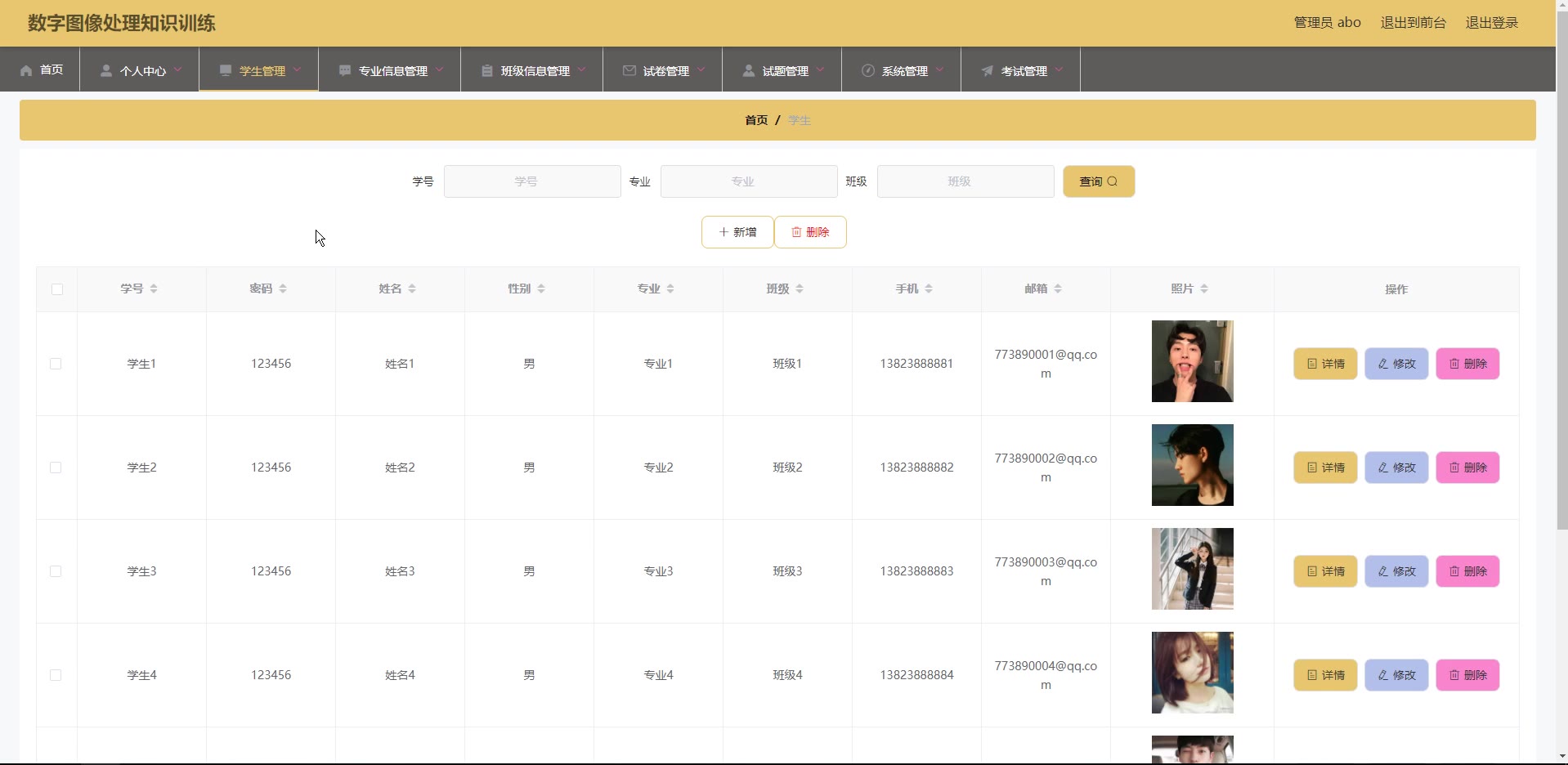1568x765 pixels.
Task: Click 首页 in the breadcrumb
Action: (x=756, y=120)
